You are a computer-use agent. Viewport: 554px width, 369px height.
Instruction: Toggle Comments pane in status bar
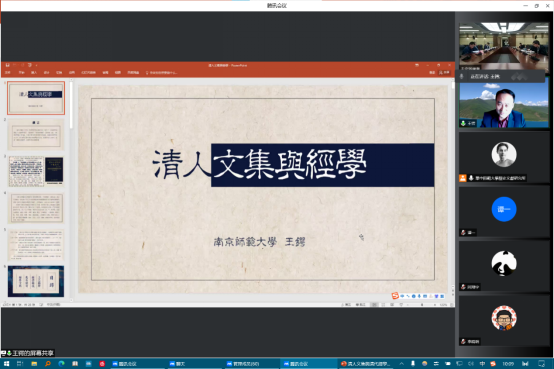[361, 305]
